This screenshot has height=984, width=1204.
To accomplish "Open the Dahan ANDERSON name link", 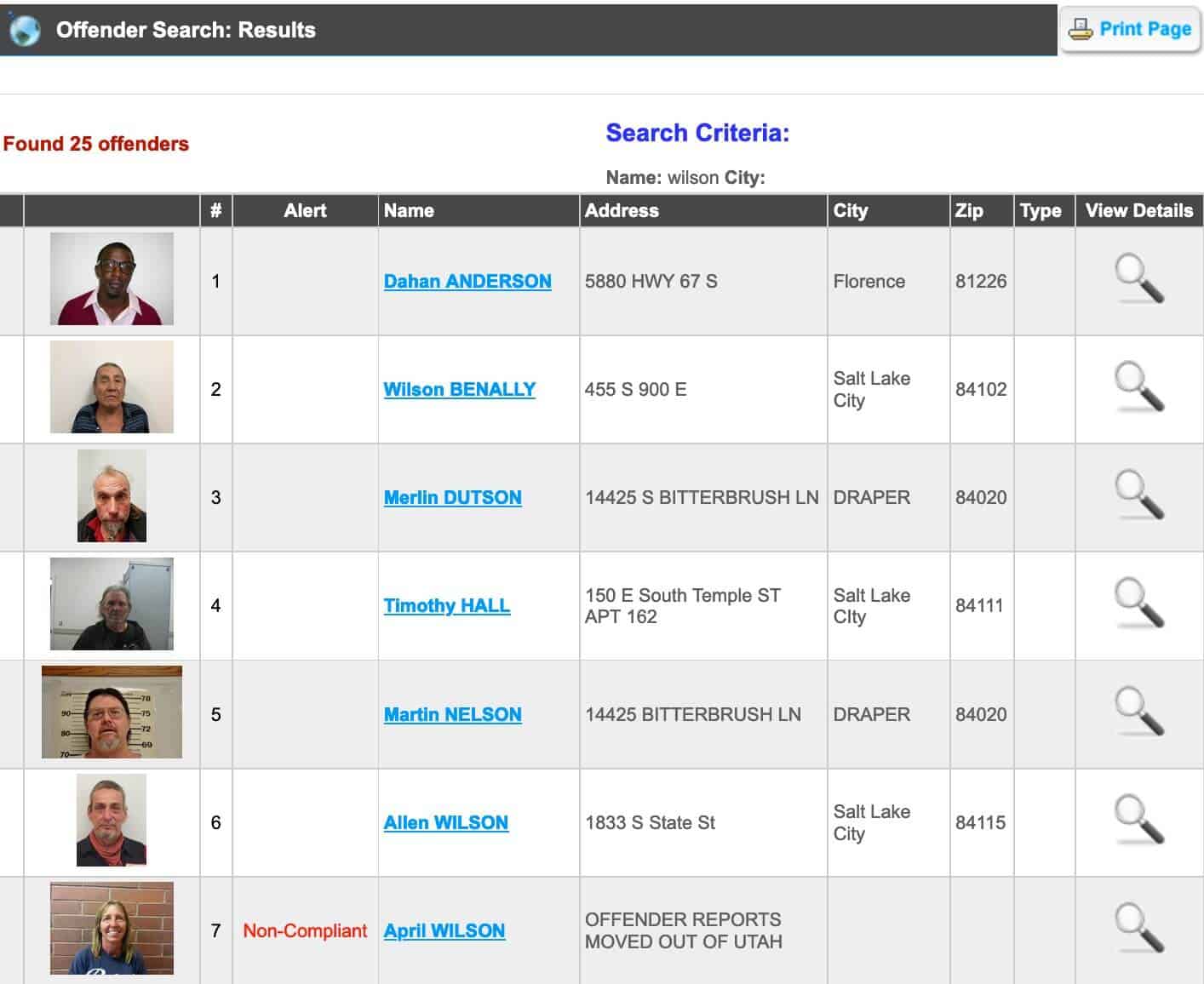I will coord(467,281).
